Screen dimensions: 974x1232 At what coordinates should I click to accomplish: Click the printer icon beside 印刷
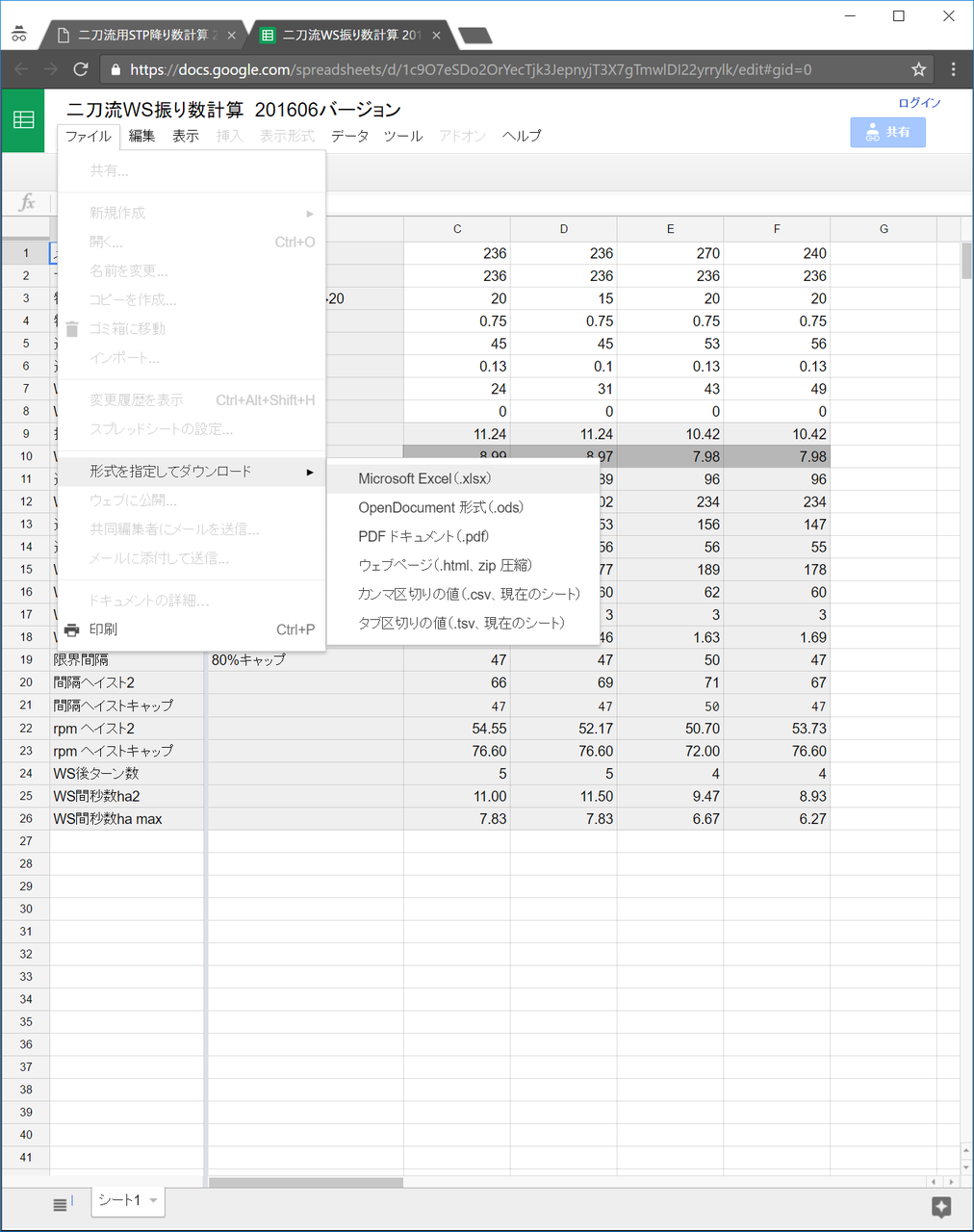pos(72,629)
